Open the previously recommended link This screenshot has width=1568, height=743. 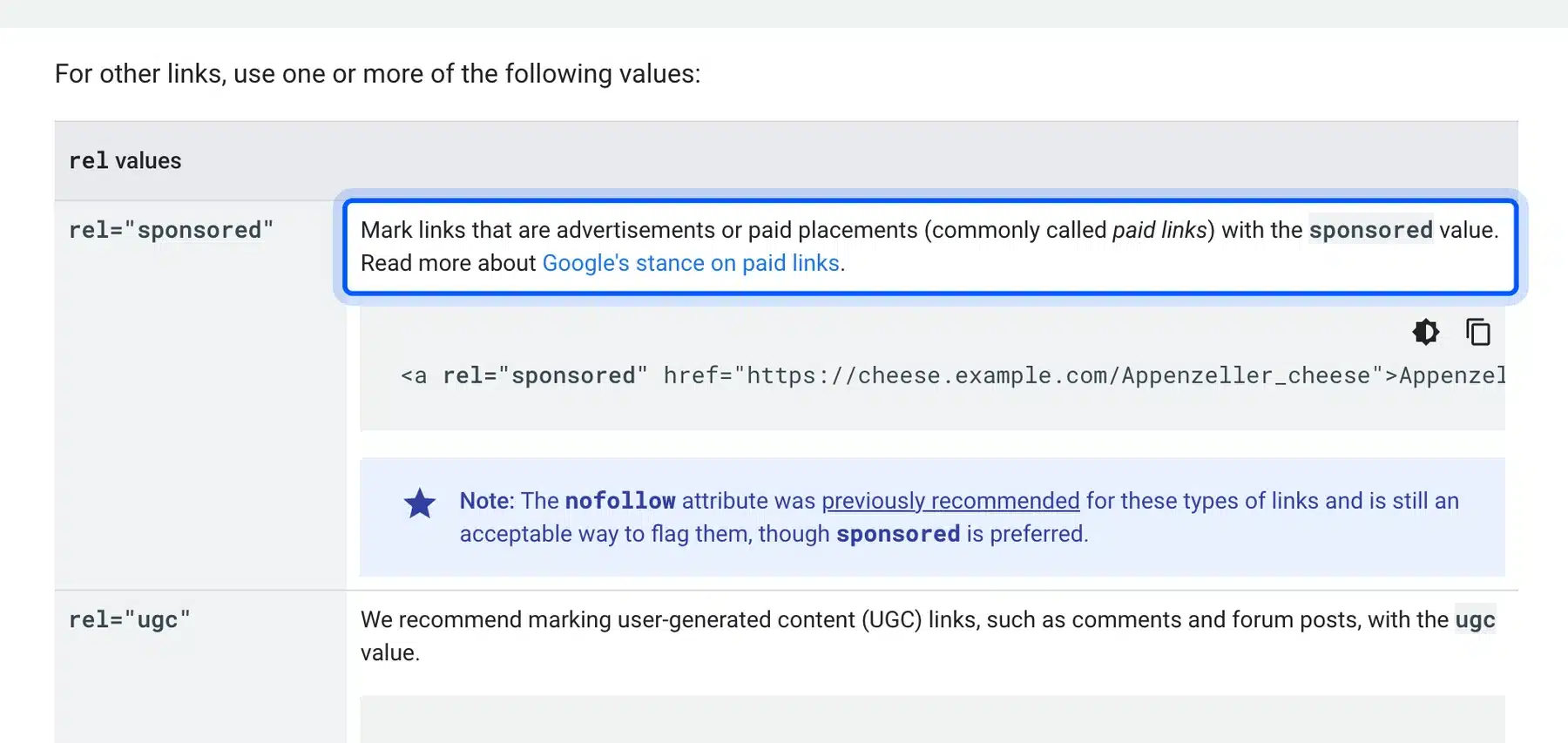950,501
